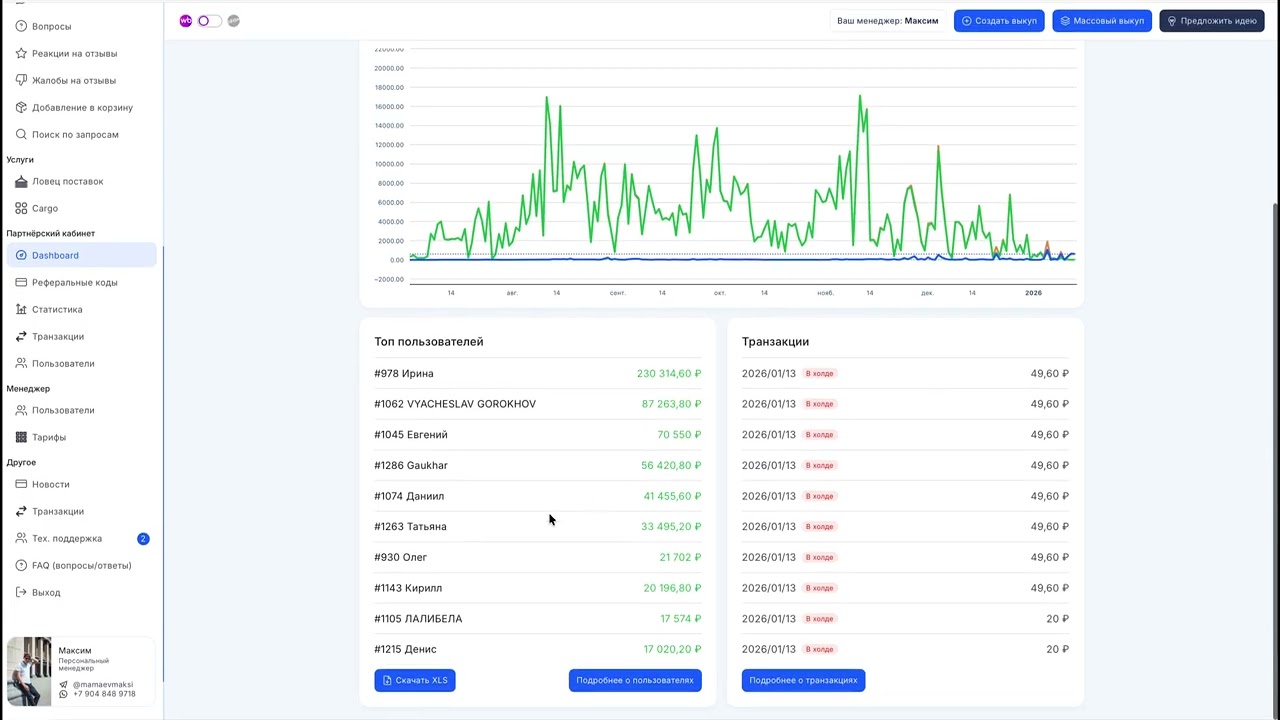Viewport: 1280px width, 720px height.
Task: Download the top users XLS file
Action: point(415,680)
